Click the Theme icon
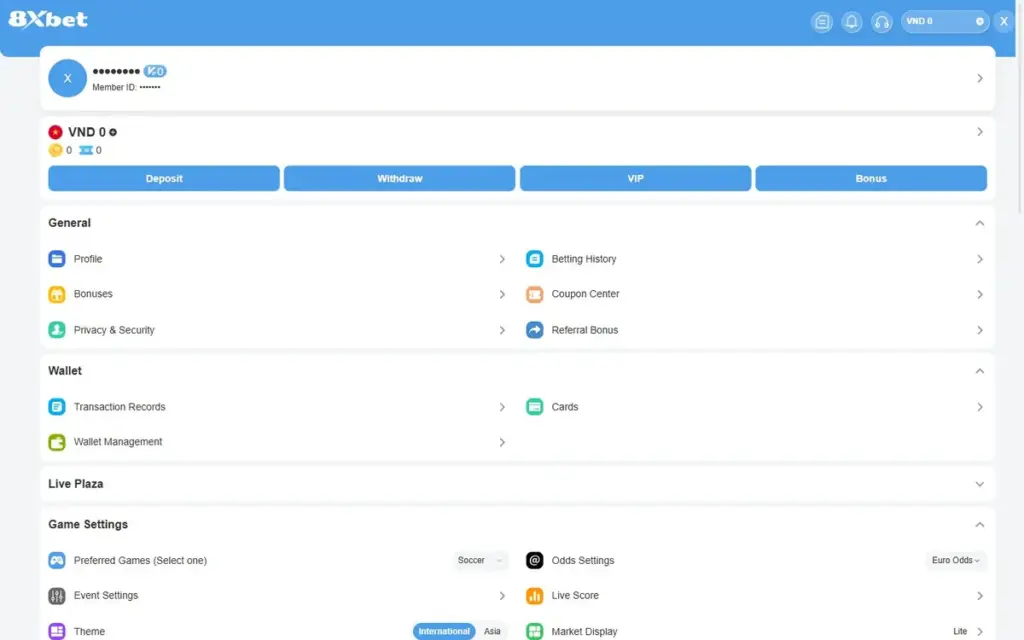 coord(57,631)
